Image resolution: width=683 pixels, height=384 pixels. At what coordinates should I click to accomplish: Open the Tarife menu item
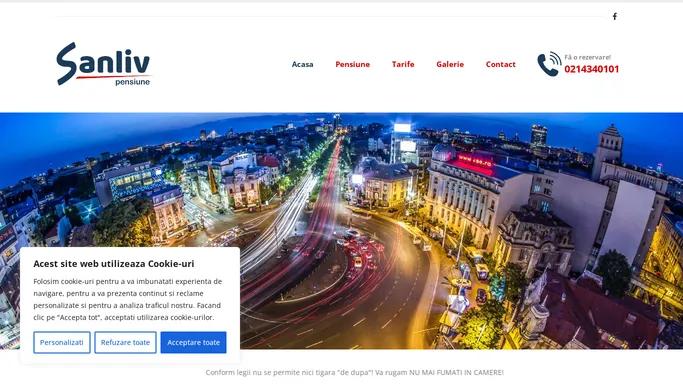tap(403, 64)
